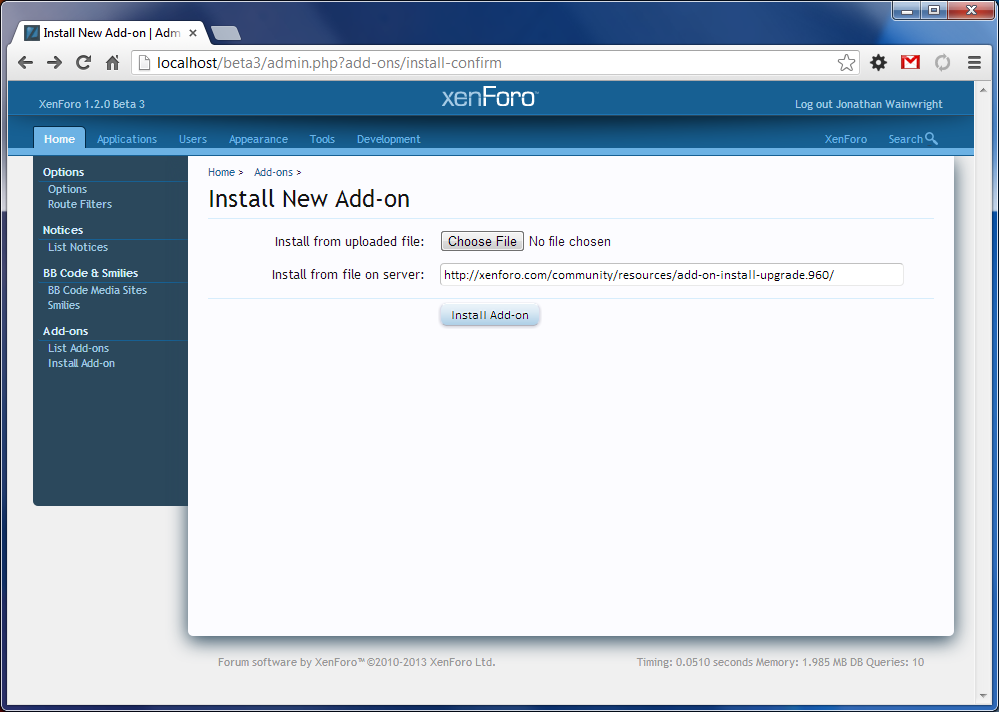Open BB Code Media Sites link

(97, 290)
